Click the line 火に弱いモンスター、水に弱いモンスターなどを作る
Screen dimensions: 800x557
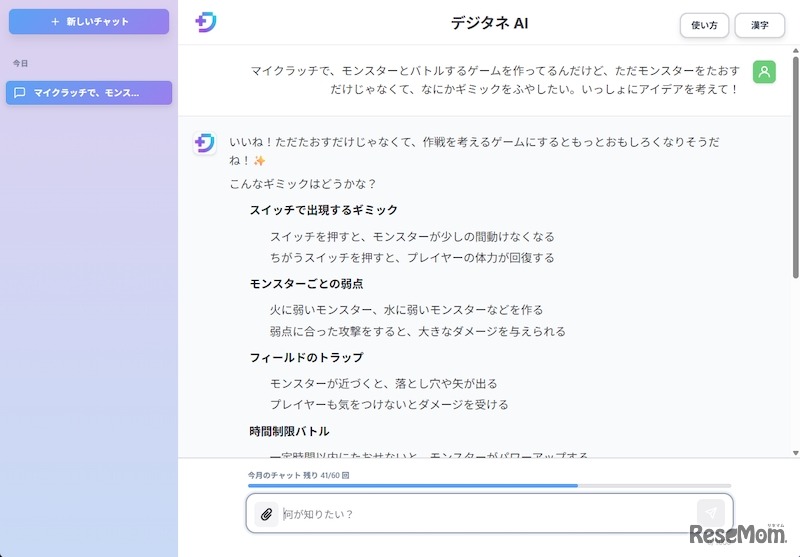click(407, 310)
